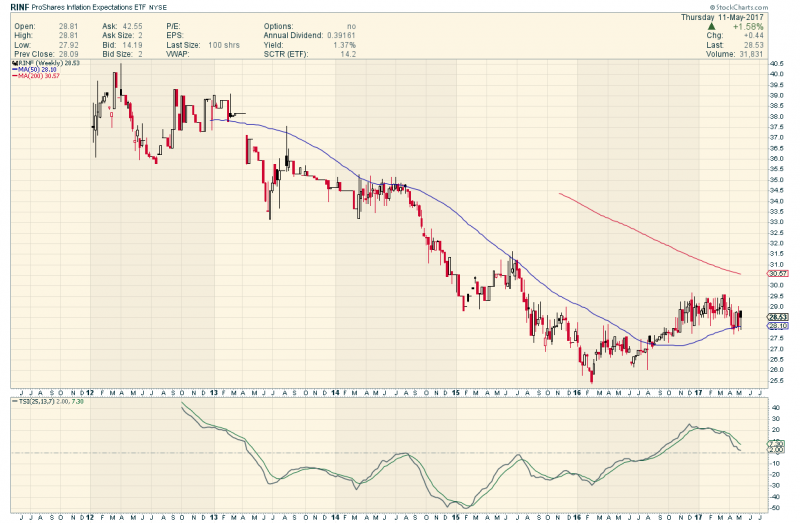Click the Chg value +0.44
The image size is (800, 523).
[754, 35]
